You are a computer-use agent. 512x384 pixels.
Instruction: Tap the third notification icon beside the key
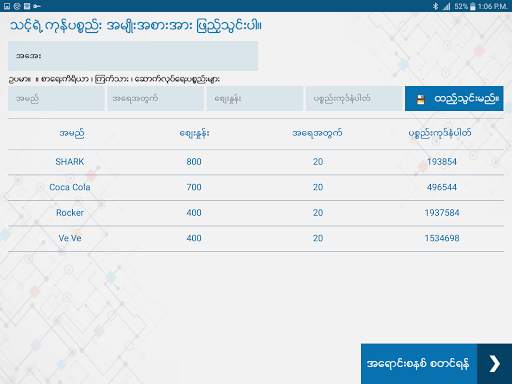click(27, 6)
